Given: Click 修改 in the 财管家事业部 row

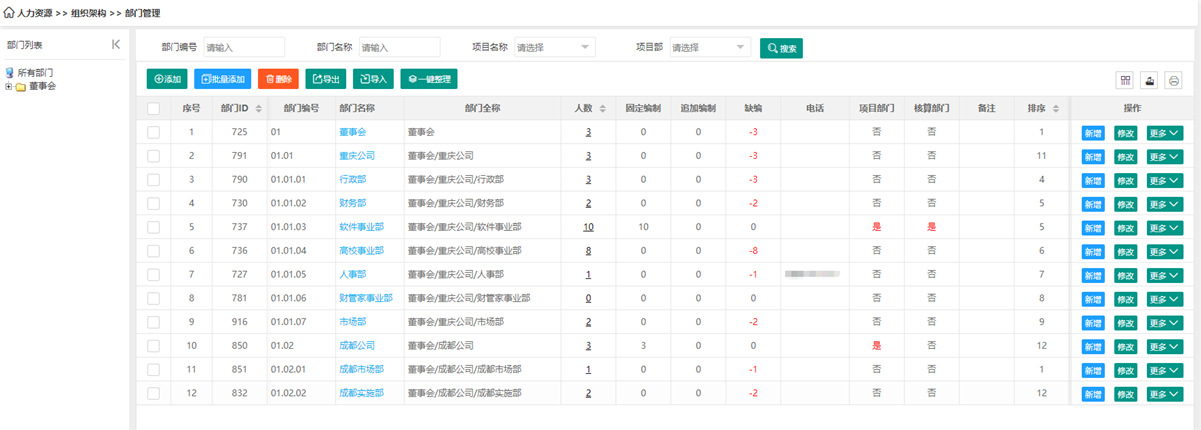Looking at the screenshot, I should click(1125, 299).
